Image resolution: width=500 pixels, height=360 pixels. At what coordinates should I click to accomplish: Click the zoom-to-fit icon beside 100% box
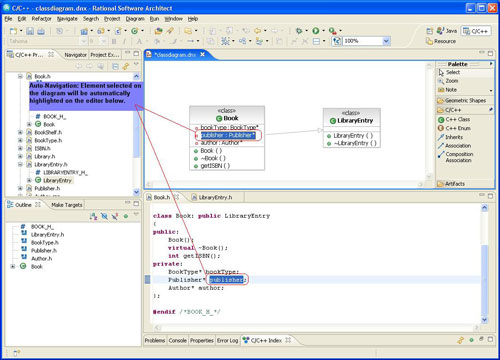[x=337, y=41]
